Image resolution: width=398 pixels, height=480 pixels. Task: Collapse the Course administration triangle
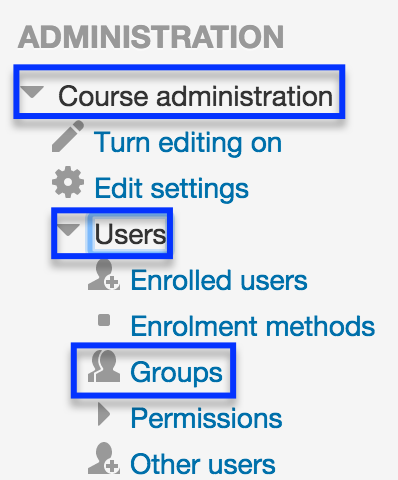[x=32, y=92]
